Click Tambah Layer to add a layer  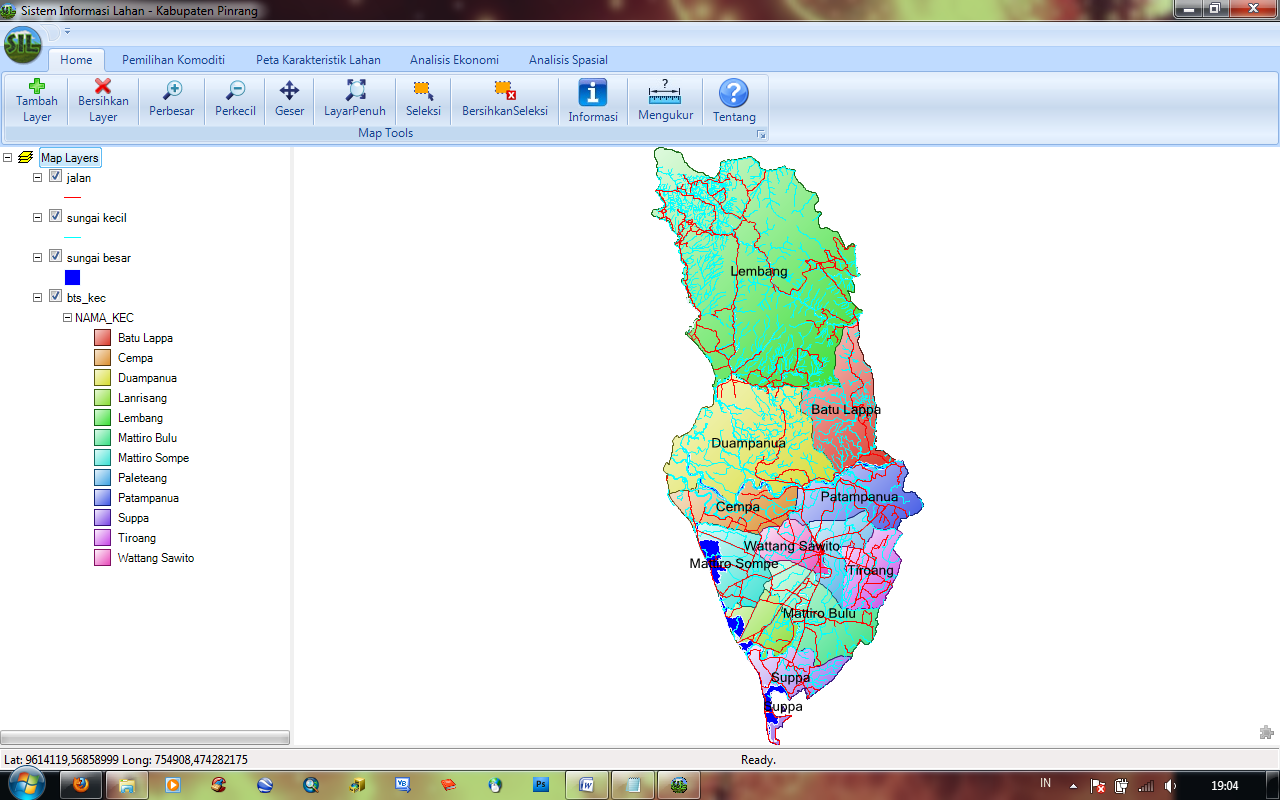pos(36,100)
